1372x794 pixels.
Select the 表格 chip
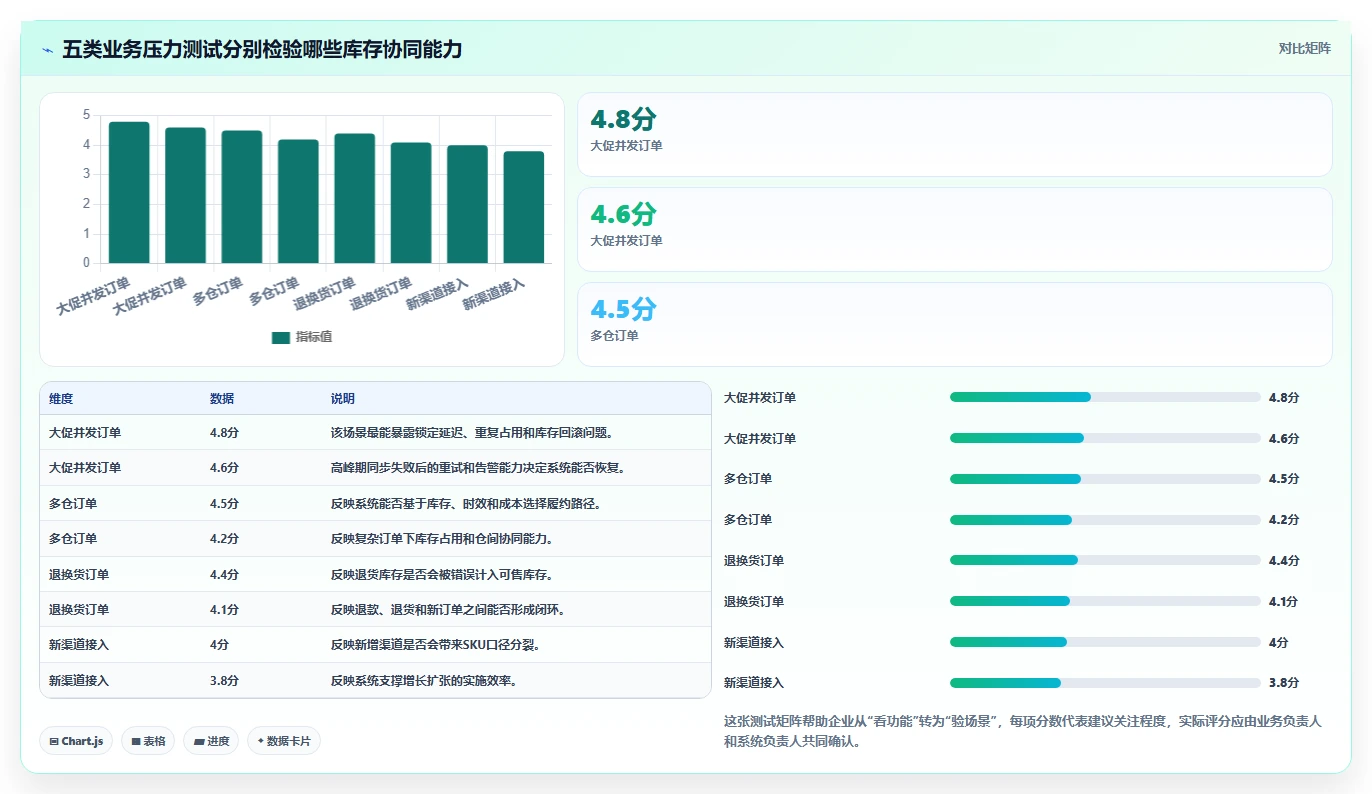point(148,741)
